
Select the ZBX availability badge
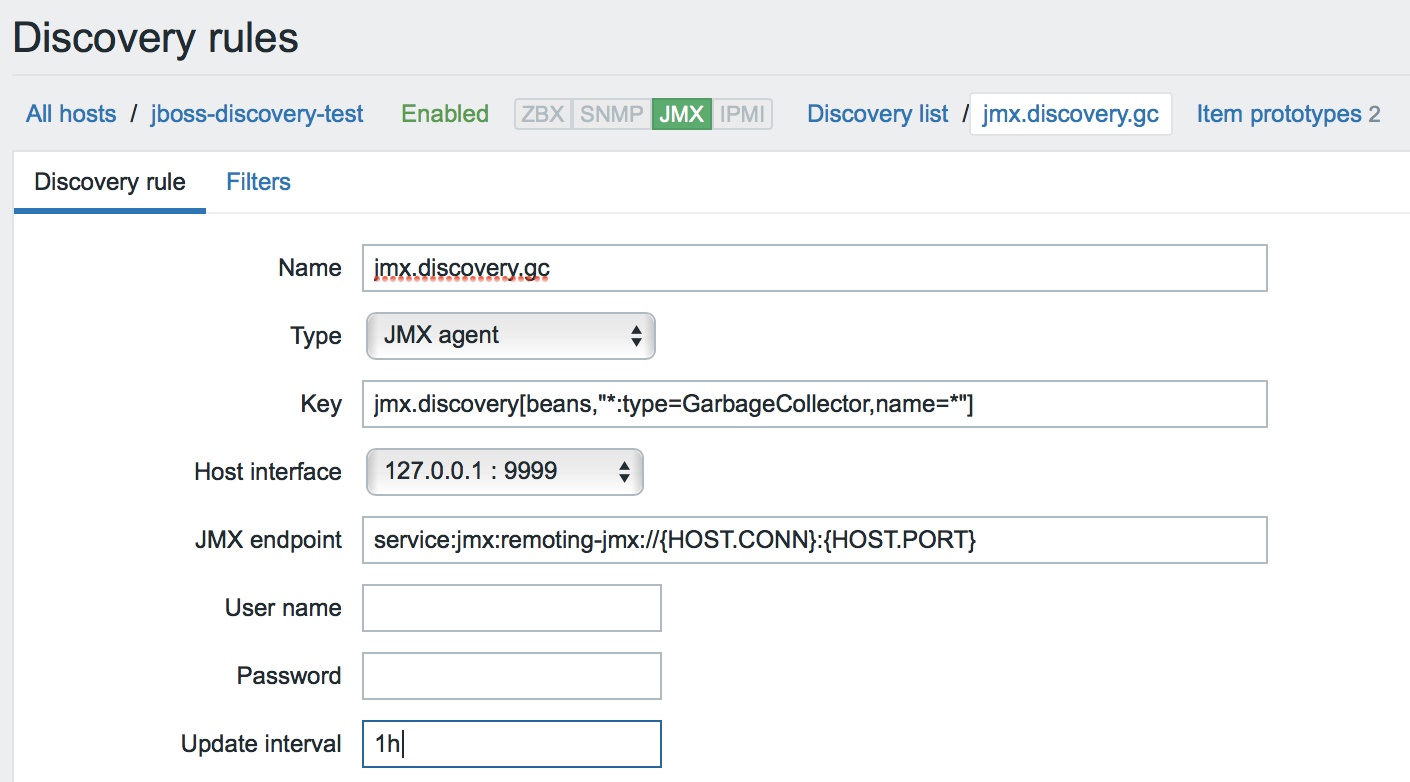point(542,114)
